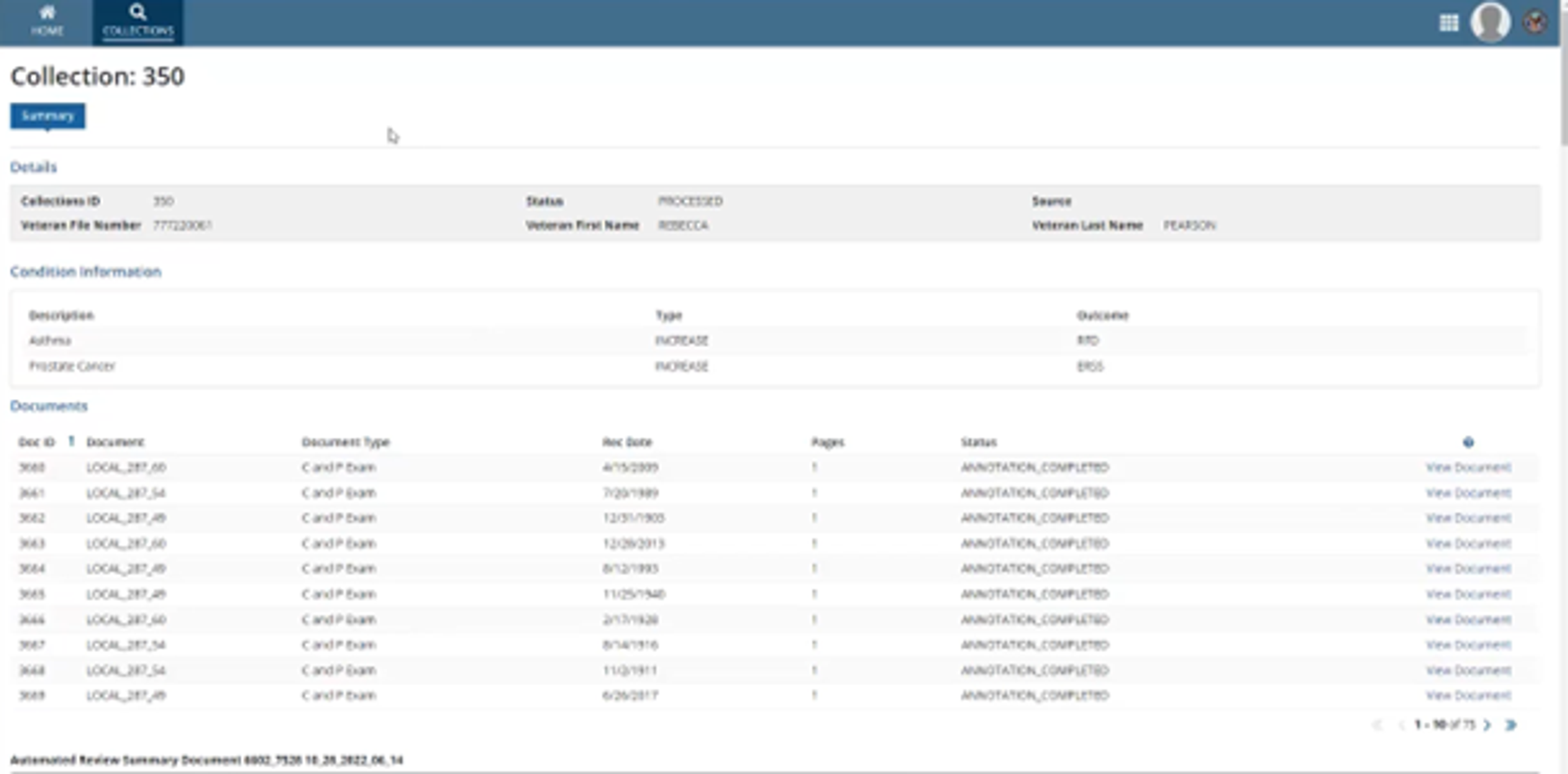
Task: Click Veteran First Name value REBECCA
Action: [x=683, y=225]
